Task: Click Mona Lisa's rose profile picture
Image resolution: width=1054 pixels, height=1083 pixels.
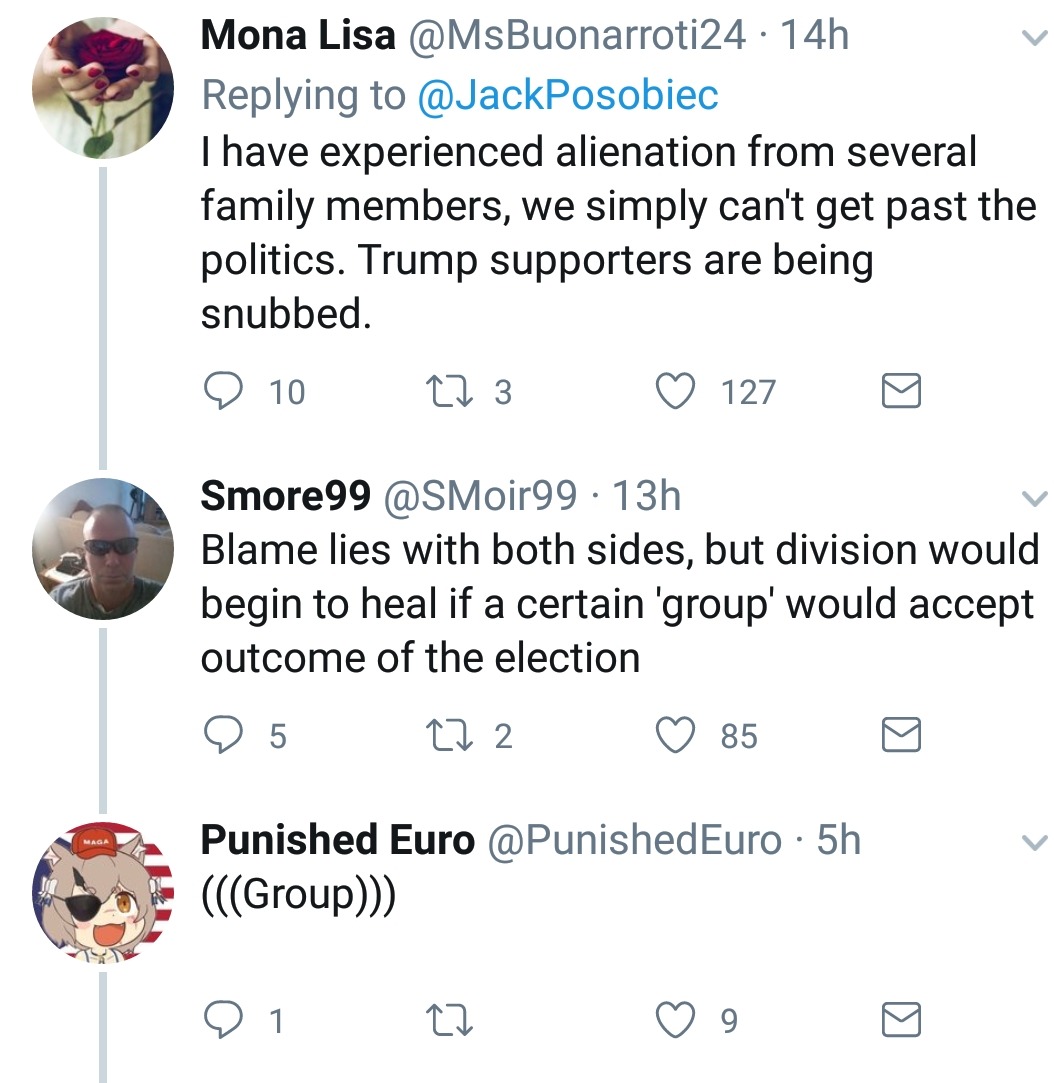Action: (103, 89)
